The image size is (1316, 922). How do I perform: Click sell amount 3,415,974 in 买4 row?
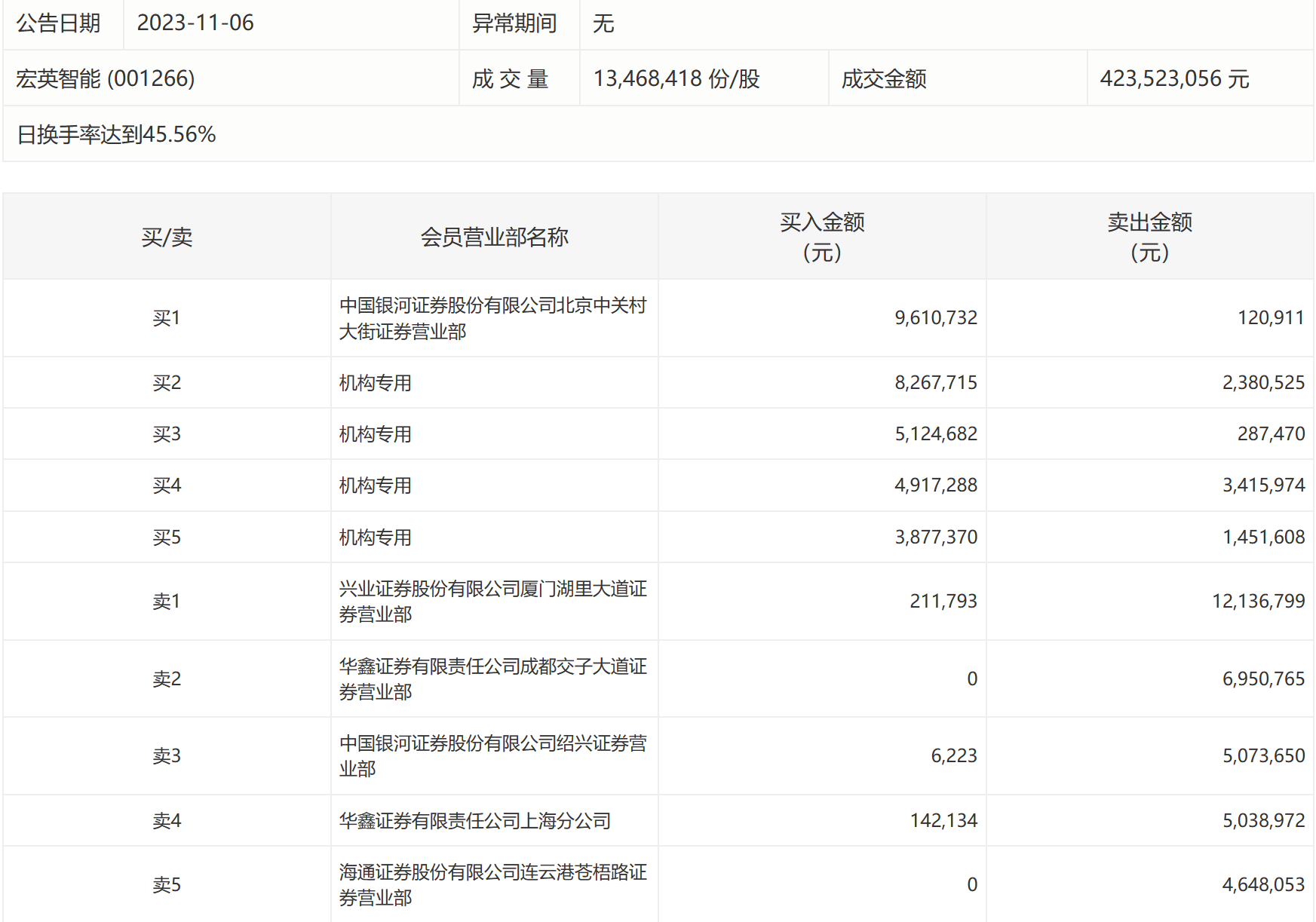(x=1263, y=486)
